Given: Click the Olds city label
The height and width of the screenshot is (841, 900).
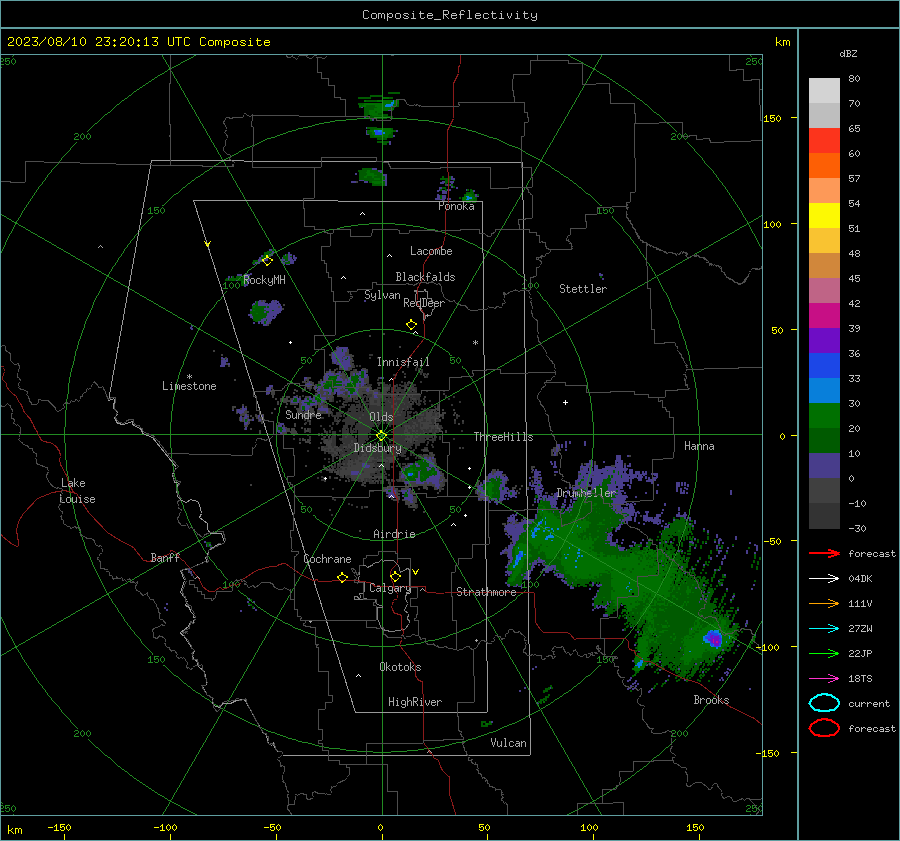Looking at the screenshot, I should click(x=381, y=417).
